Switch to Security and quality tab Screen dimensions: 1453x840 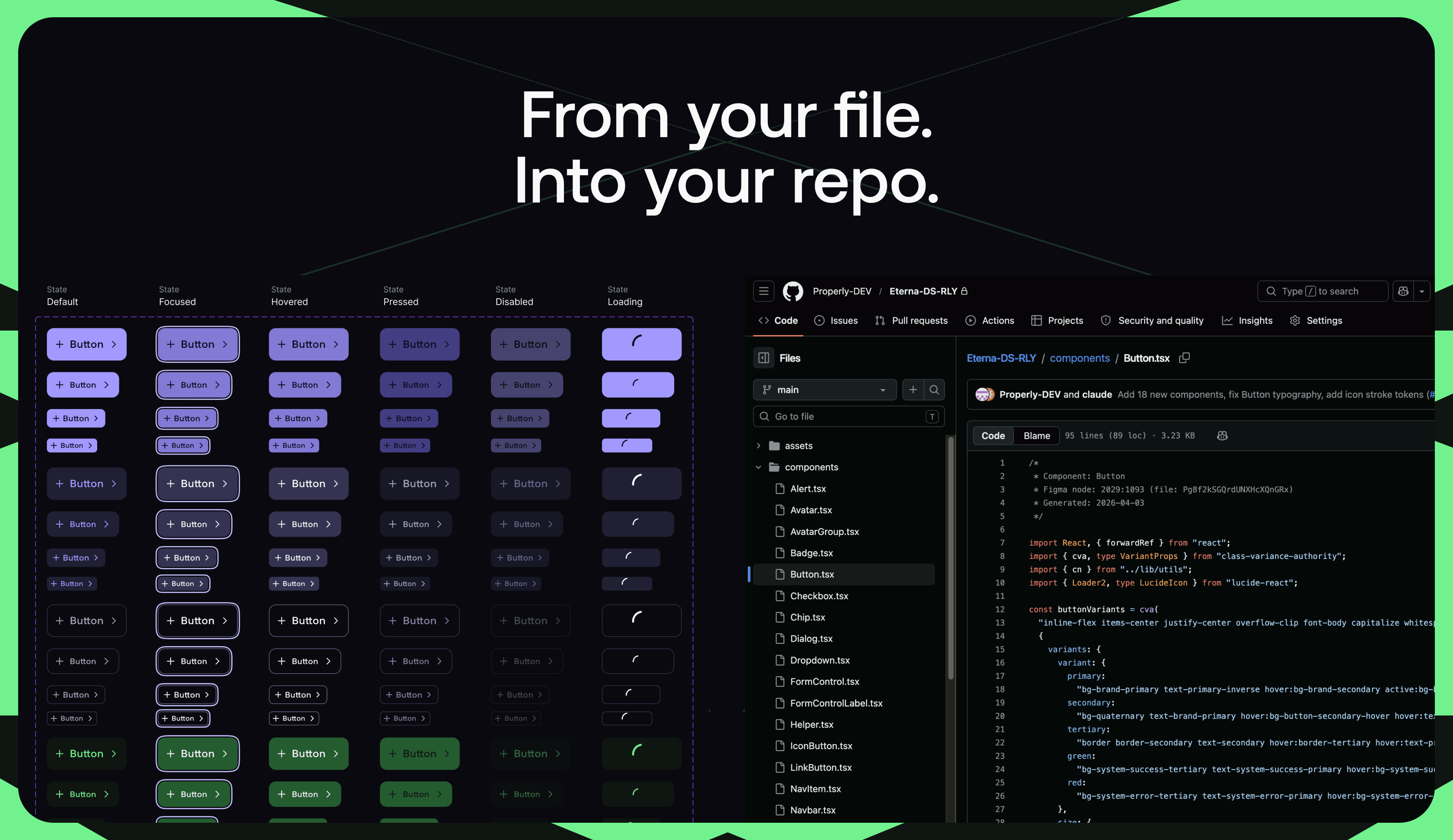point(1152,321)
